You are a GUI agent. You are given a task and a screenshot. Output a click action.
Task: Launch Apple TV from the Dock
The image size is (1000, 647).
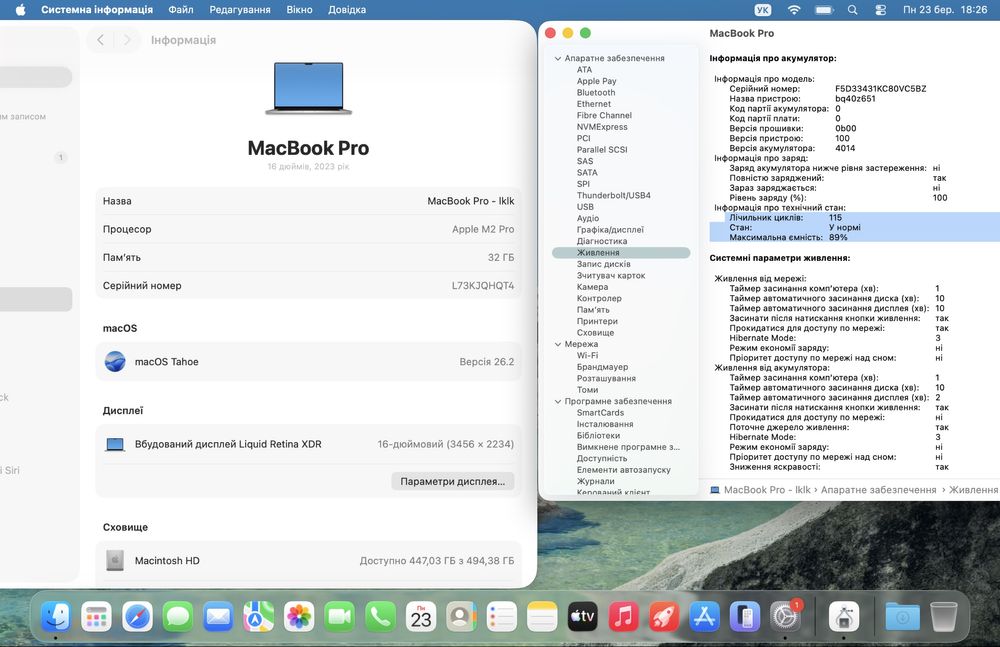pos(583,617)
